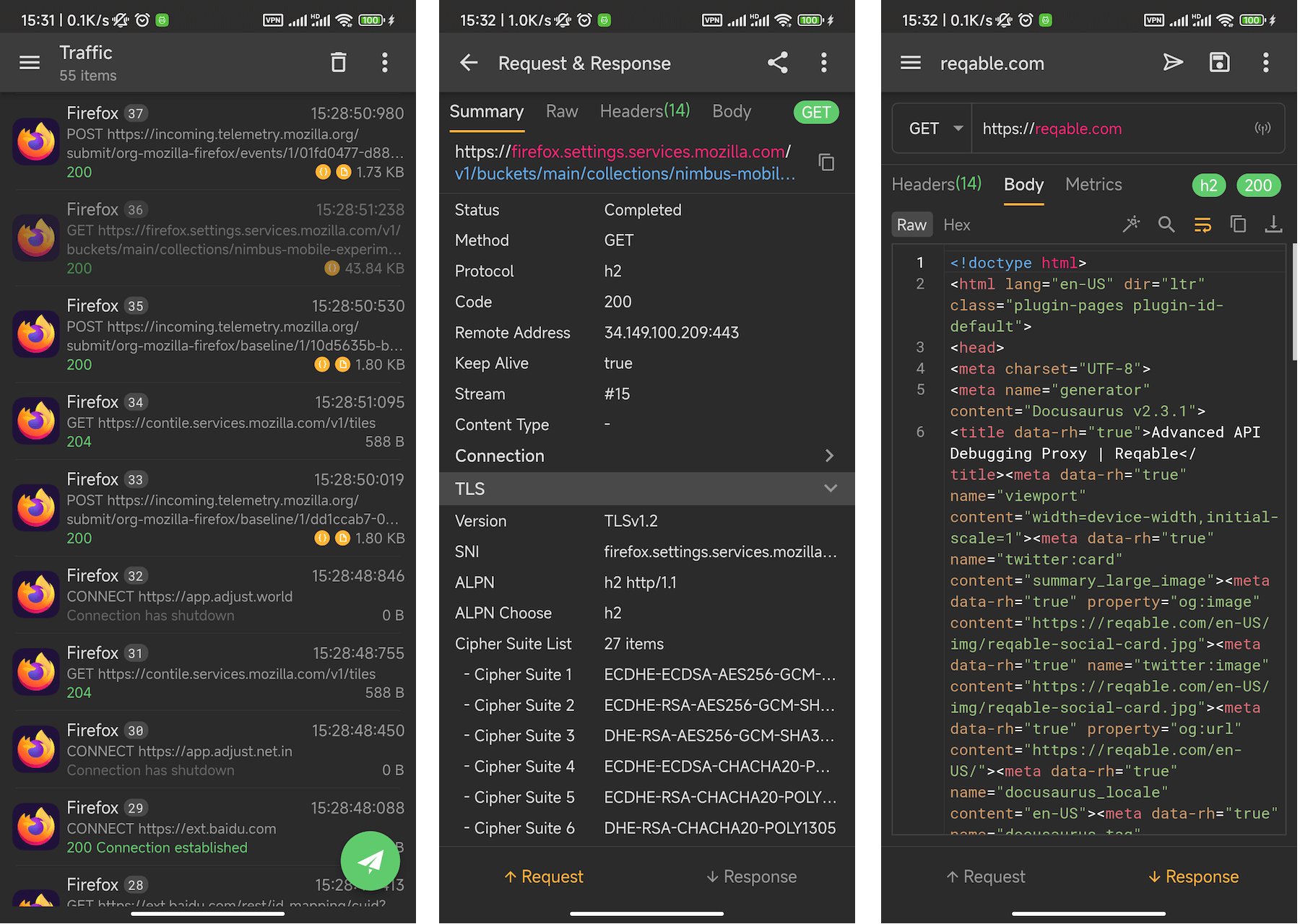1300x924 pixels.
Task: Clear traffic list with trash icon
Action: pyautogui.click(x=338, y=63)
